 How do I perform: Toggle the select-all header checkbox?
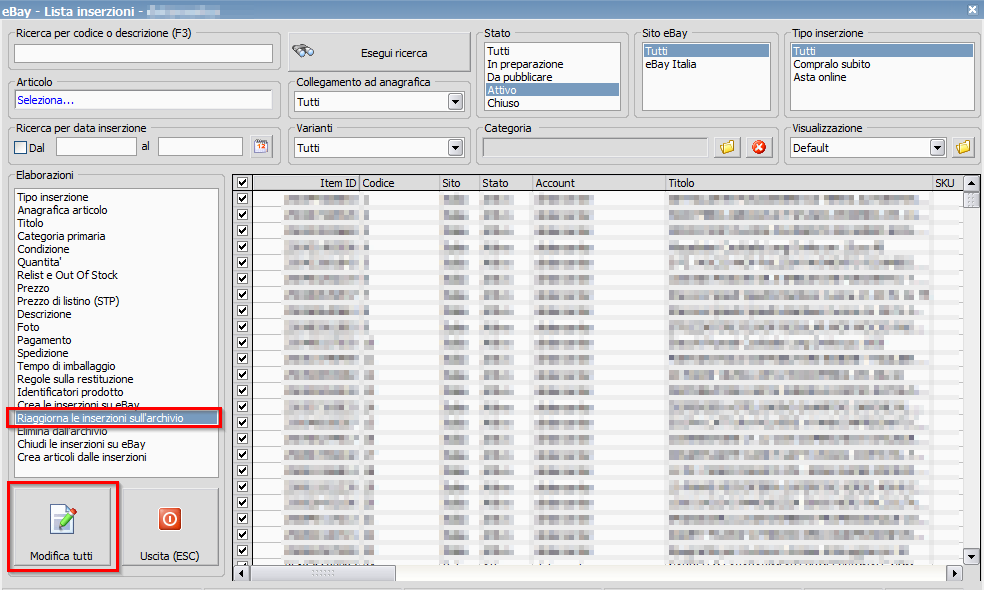[x=242, y=183]
